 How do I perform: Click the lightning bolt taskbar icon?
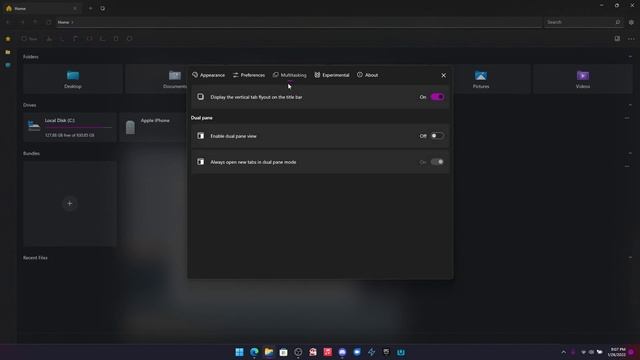pos(371,352)
